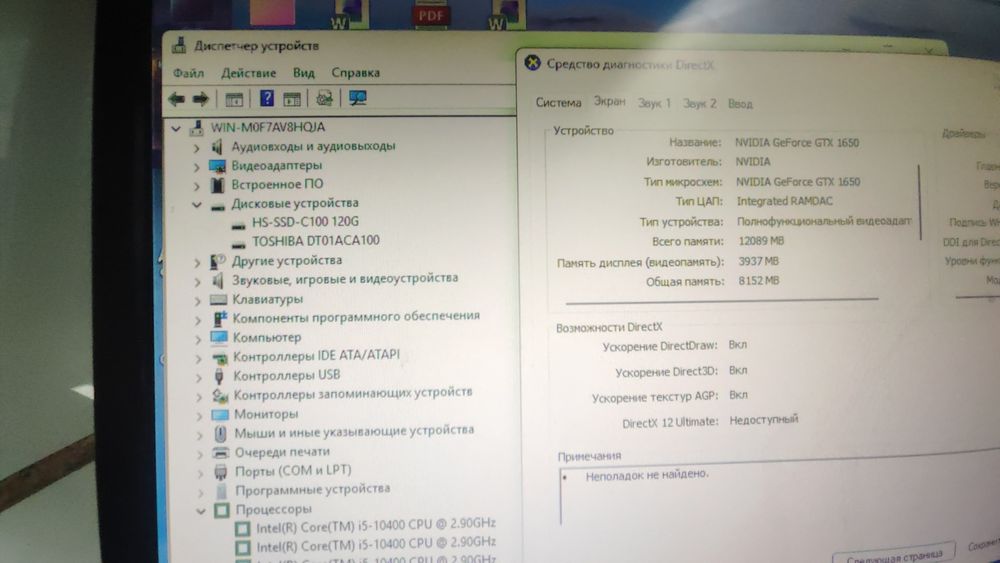
Task: Expand the Клавиатуры category
Action: click(x=198, y=300)
